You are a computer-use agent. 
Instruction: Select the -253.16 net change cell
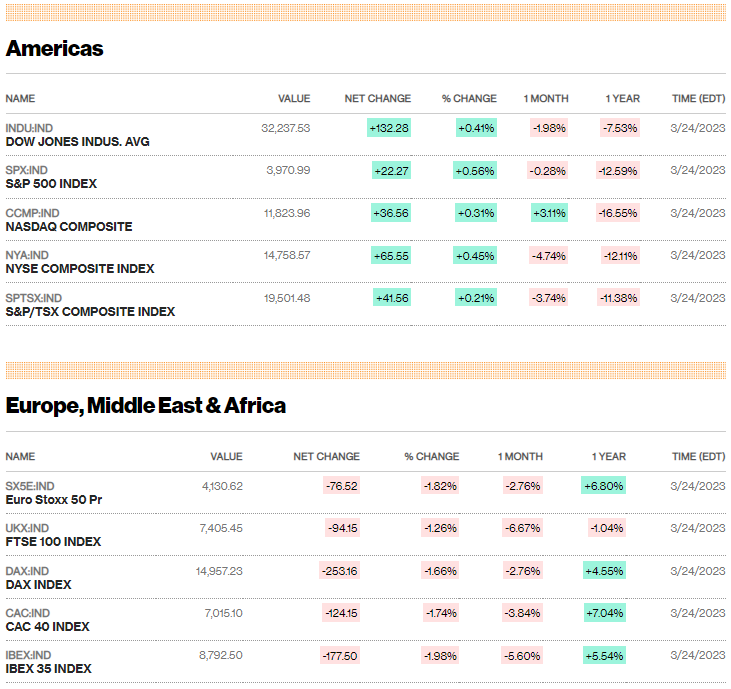[x=340, y=571]
